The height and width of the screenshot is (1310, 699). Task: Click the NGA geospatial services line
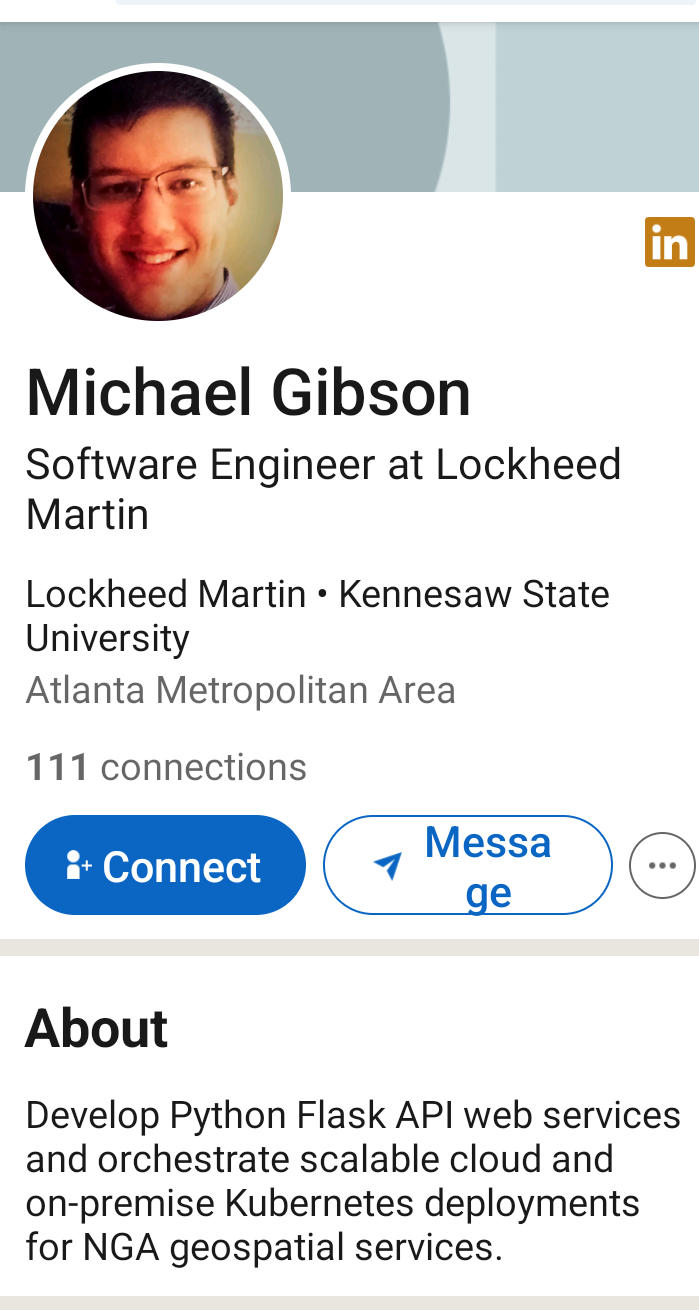click(x=264, y=1247)
